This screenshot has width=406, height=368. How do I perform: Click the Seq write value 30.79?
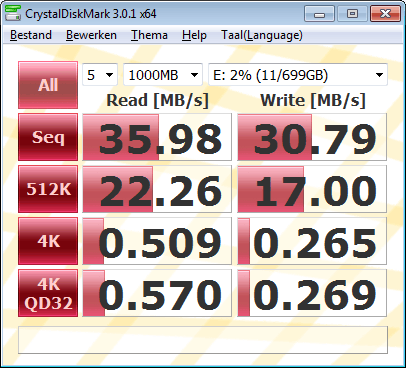click(312, 137)
